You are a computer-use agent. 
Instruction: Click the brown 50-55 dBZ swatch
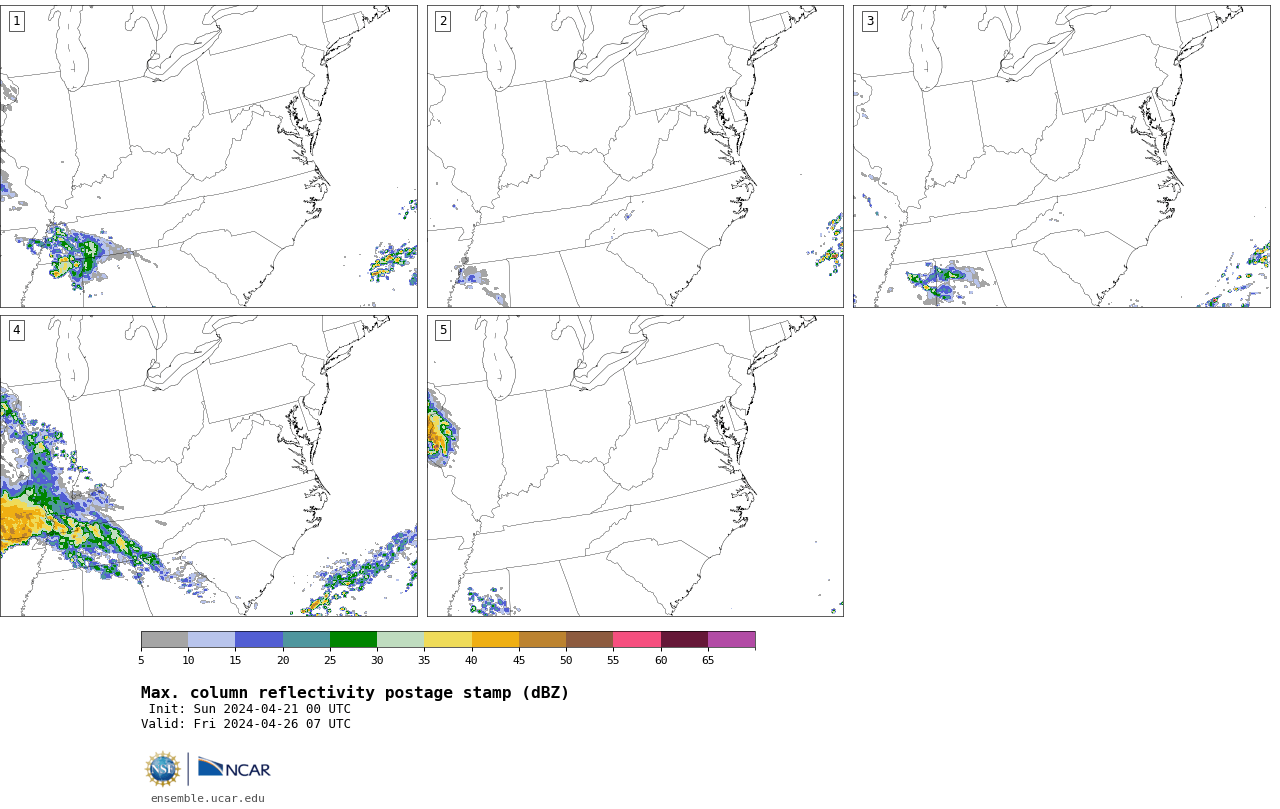(x=590, y=640)
